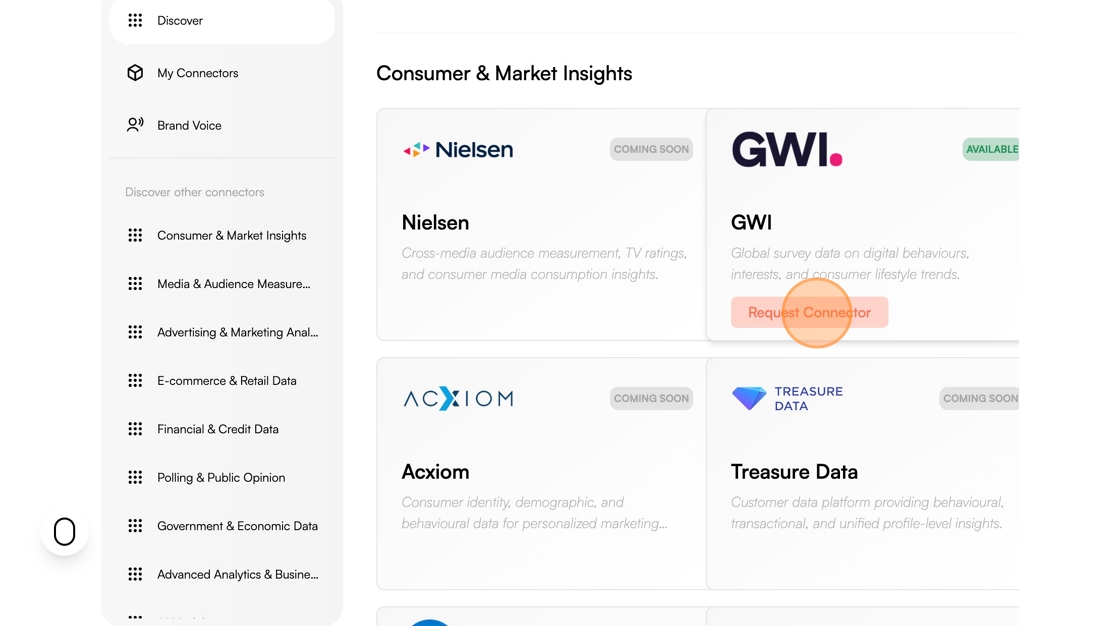Open the Acxiom connector card

[x=541, y=473]
